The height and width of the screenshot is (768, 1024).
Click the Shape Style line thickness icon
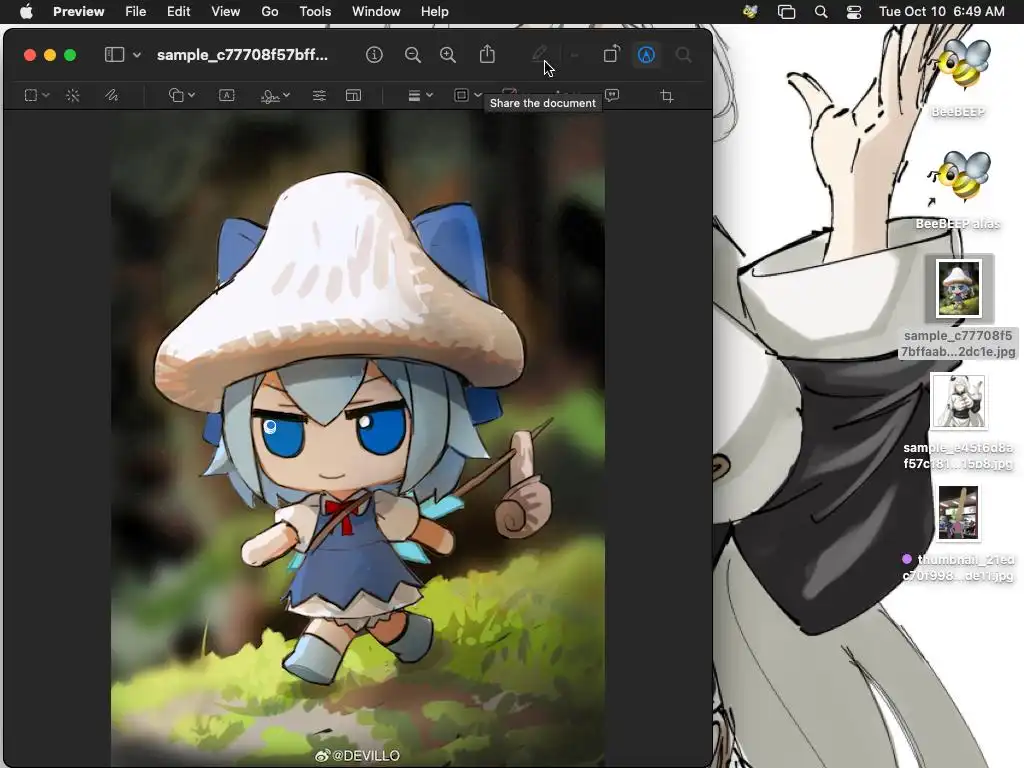pyautogui.click(x=414, y=96)
